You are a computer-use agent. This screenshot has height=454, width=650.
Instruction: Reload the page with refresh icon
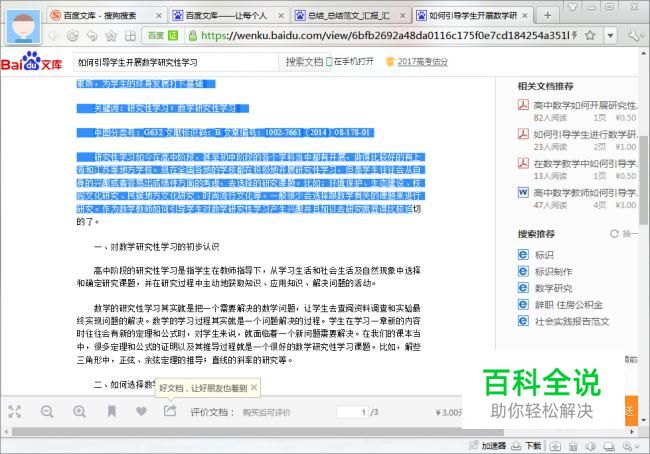(x=73, y=36)
